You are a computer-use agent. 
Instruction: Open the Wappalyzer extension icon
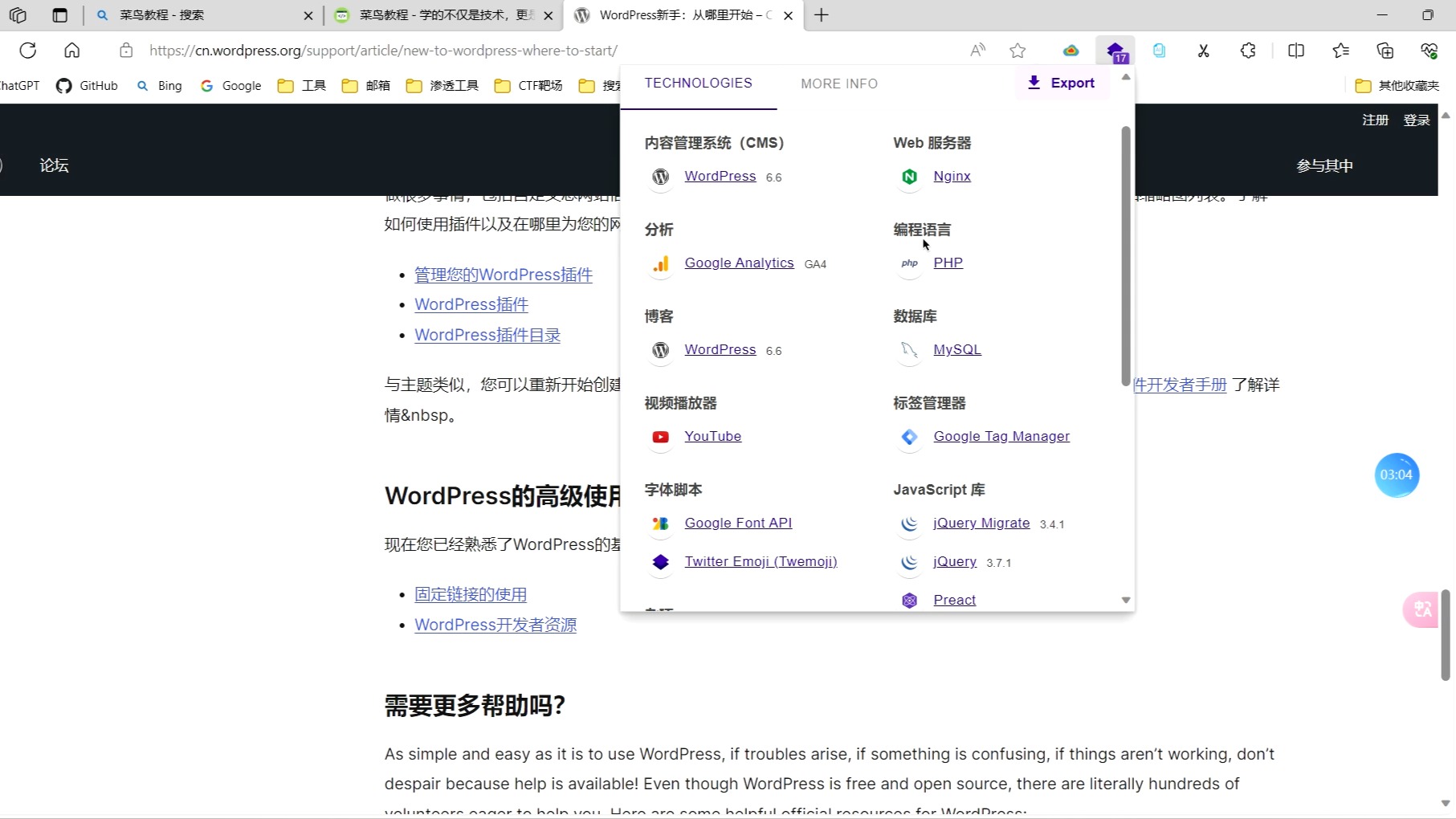click(1115, 51)
